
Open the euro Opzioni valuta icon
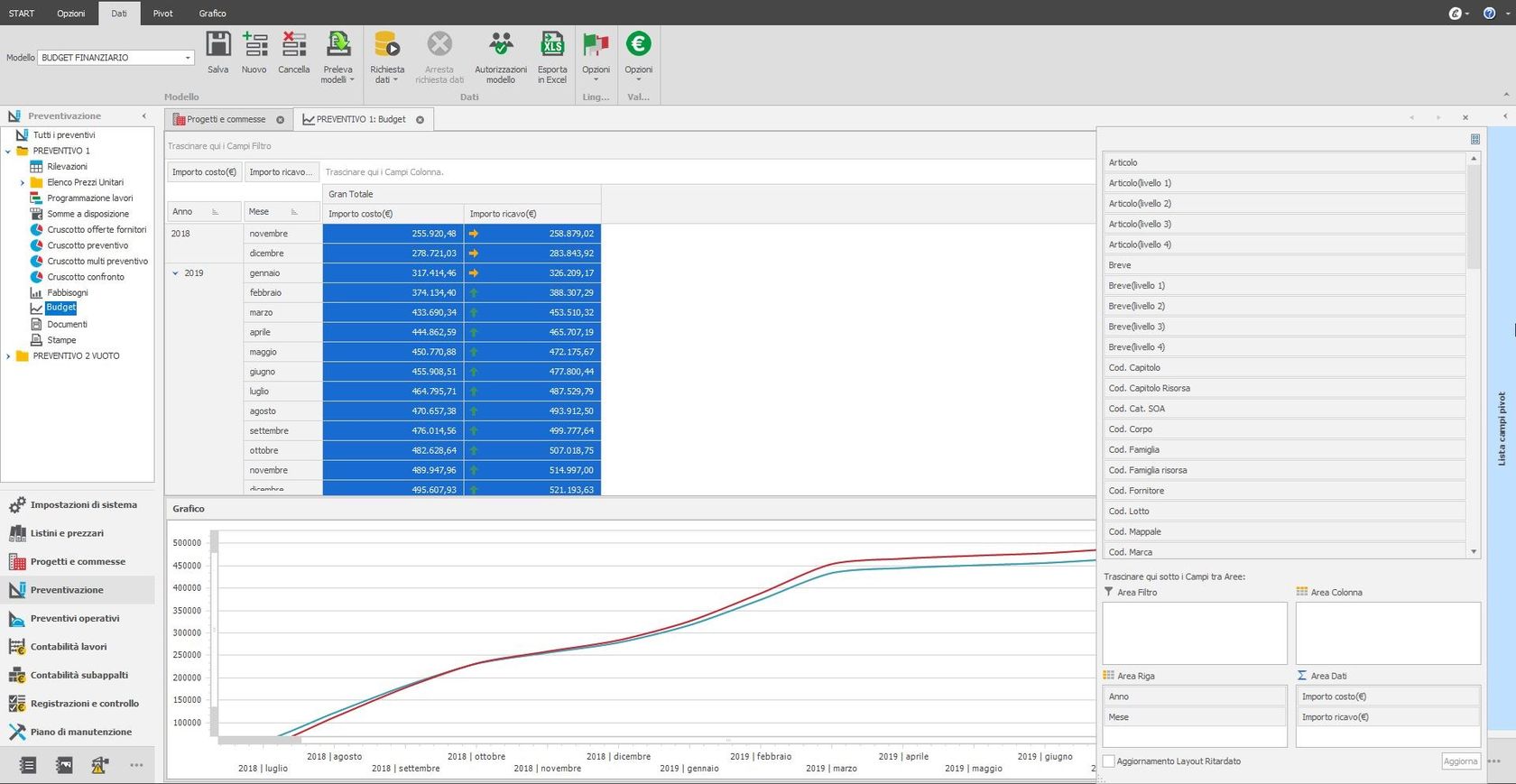click(638, 45)
